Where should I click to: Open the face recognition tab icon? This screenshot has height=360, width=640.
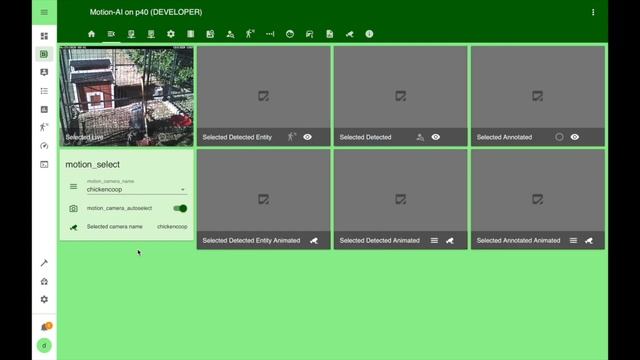pyautogui.click(x=290, y=34)
